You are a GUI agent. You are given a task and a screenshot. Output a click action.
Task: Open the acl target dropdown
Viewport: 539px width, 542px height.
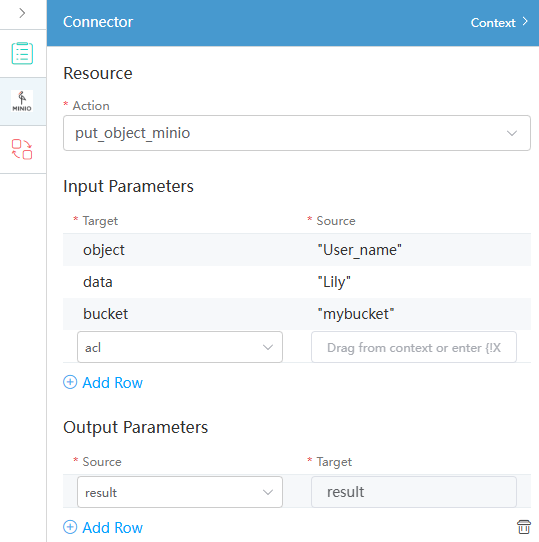tap(180, 347)
